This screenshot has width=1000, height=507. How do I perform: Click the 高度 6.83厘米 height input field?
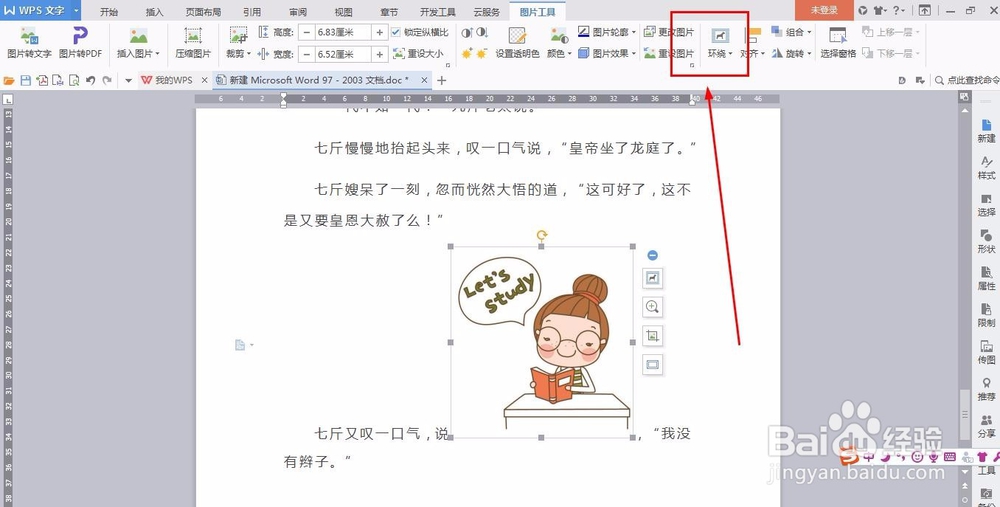tap(343, 32)
